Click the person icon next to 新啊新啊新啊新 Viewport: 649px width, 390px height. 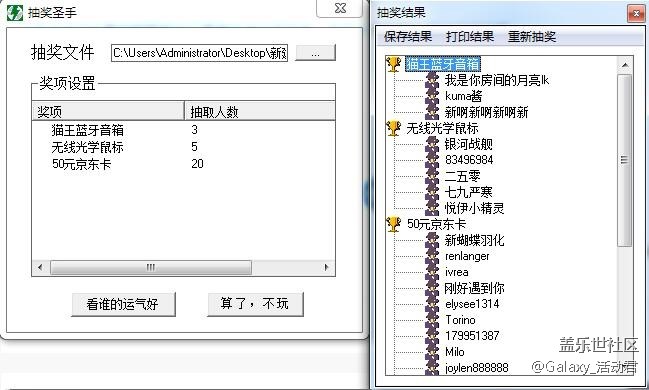432,112
